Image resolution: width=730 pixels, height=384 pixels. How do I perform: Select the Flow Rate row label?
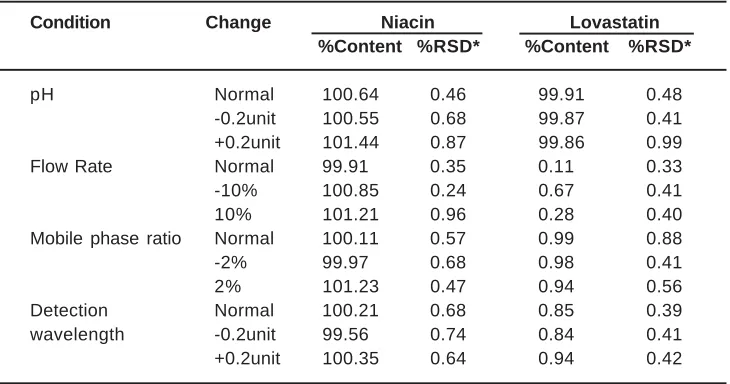coord(71,167)
